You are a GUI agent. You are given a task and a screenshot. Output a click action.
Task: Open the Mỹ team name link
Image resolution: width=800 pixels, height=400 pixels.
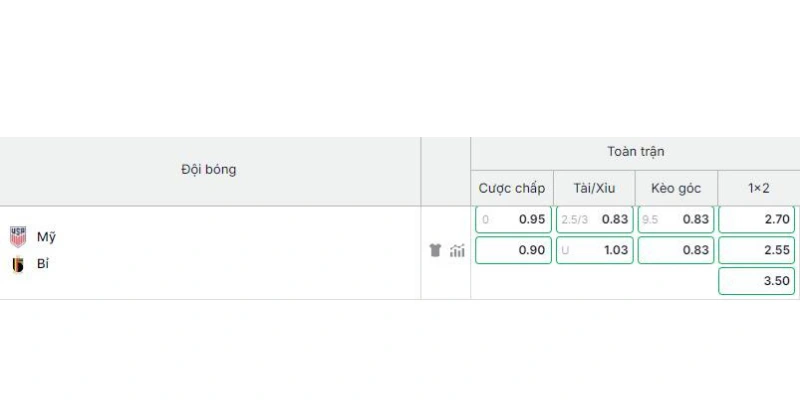pos(46,237)
